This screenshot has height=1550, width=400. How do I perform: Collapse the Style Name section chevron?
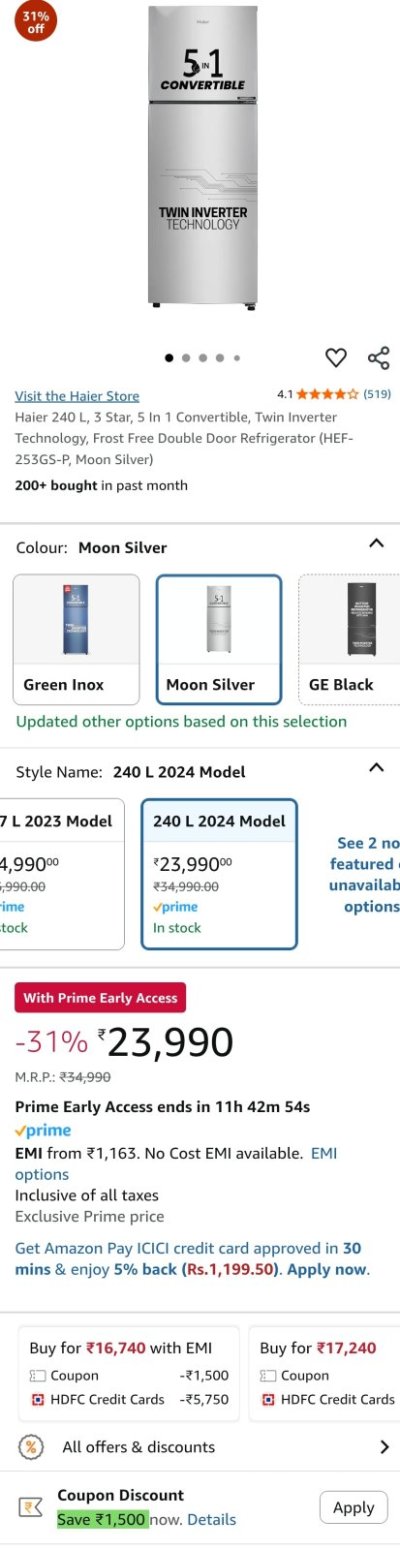pyautogui.click(x=376, y=768)
